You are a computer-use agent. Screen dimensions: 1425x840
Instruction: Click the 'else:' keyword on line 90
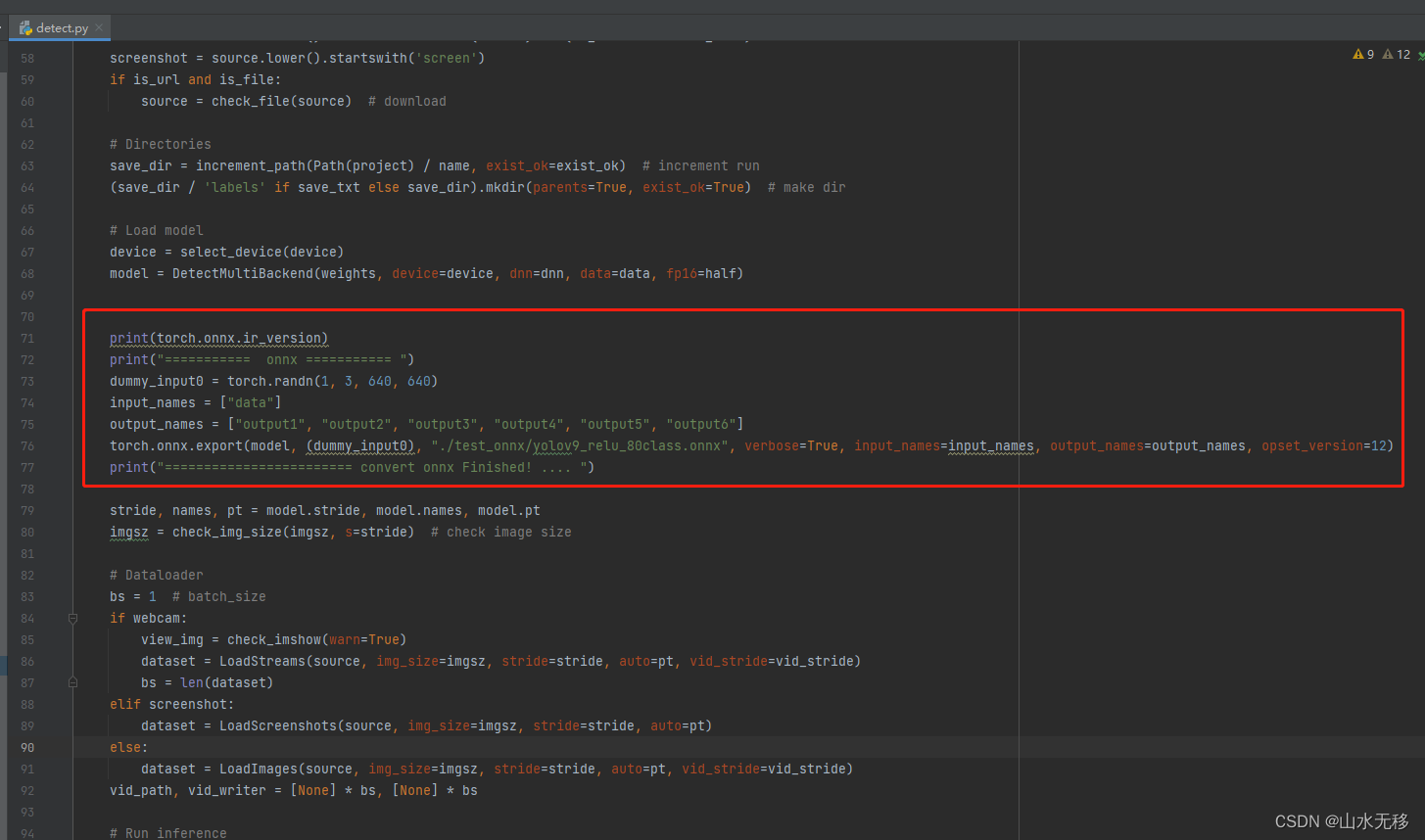pos(129,747)
